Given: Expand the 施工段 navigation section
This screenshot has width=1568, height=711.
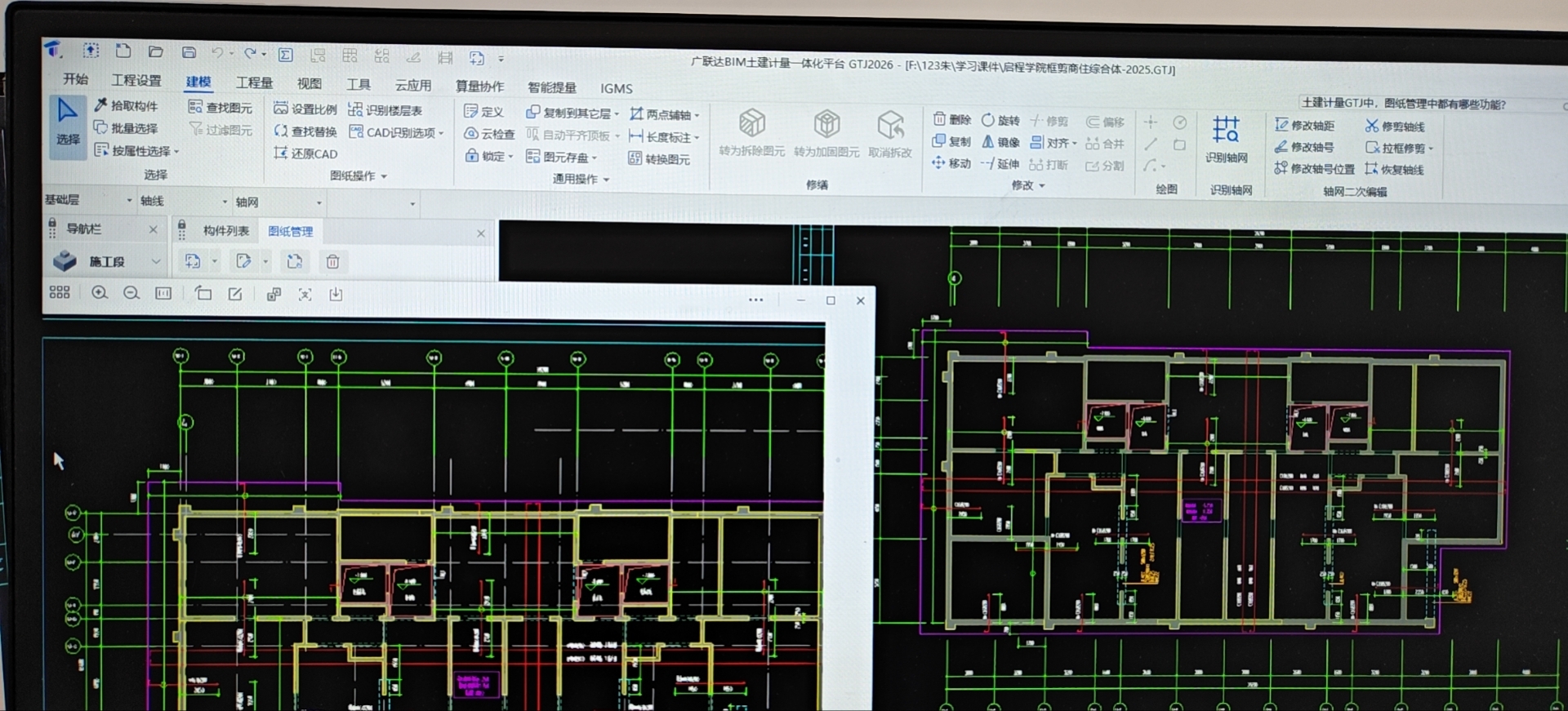Looking at the screenshot, I should click(155, 261).
